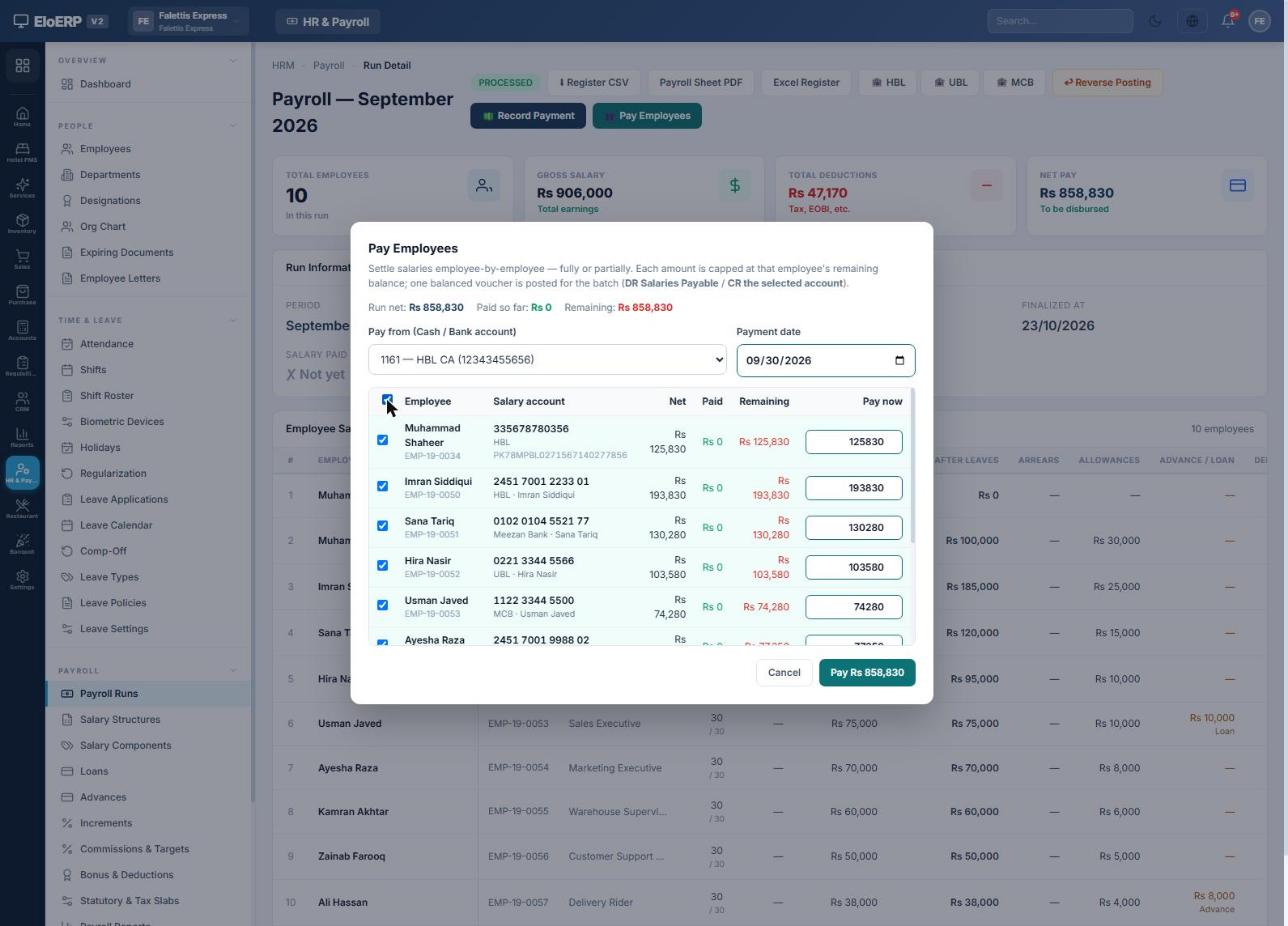Switch to dark mode with the moon icon

1155,21
